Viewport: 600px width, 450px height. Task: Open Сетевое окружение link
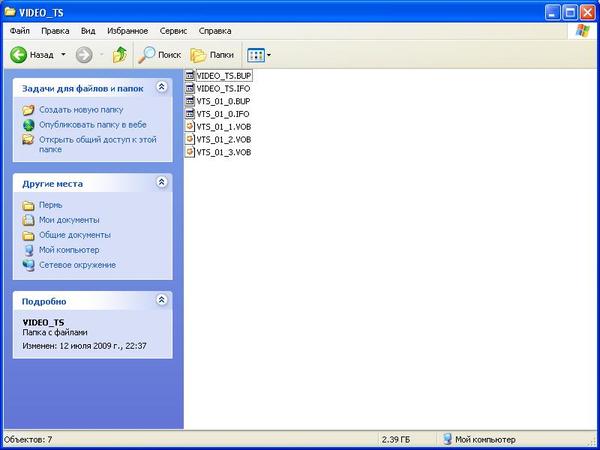click(77, 265)
